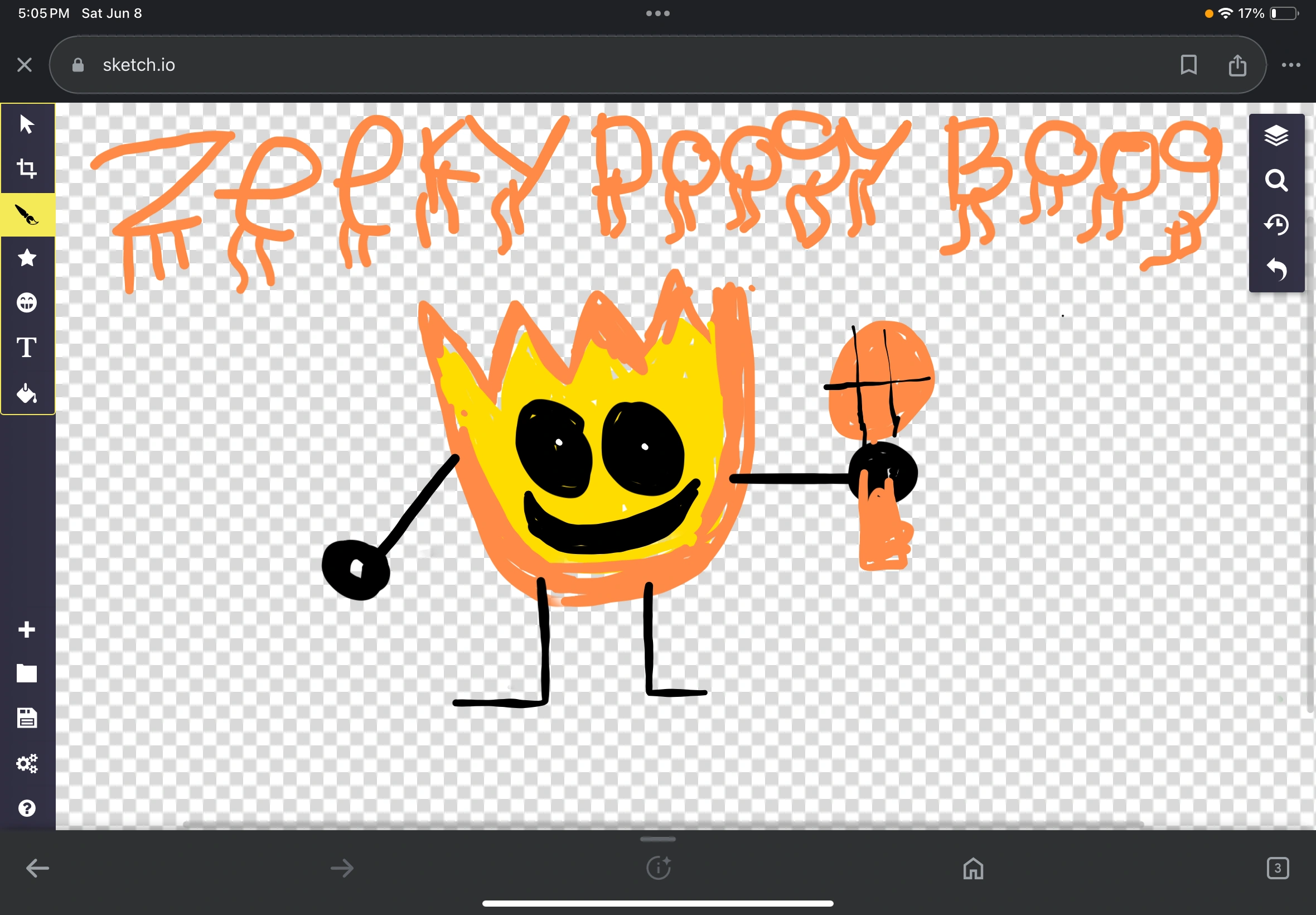Undo the last stroke
This screenshot has height=915, width=1316.
click(x=1276, y=270)
